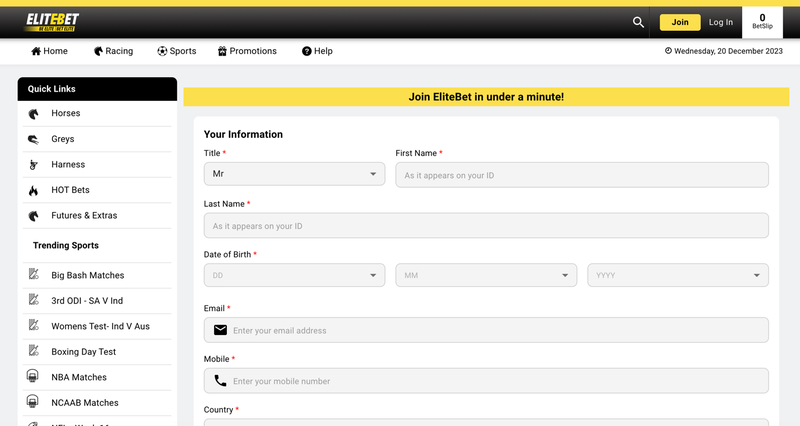Click the Home house icon
This screenshot has width=800, height=426.
[36, 51]
